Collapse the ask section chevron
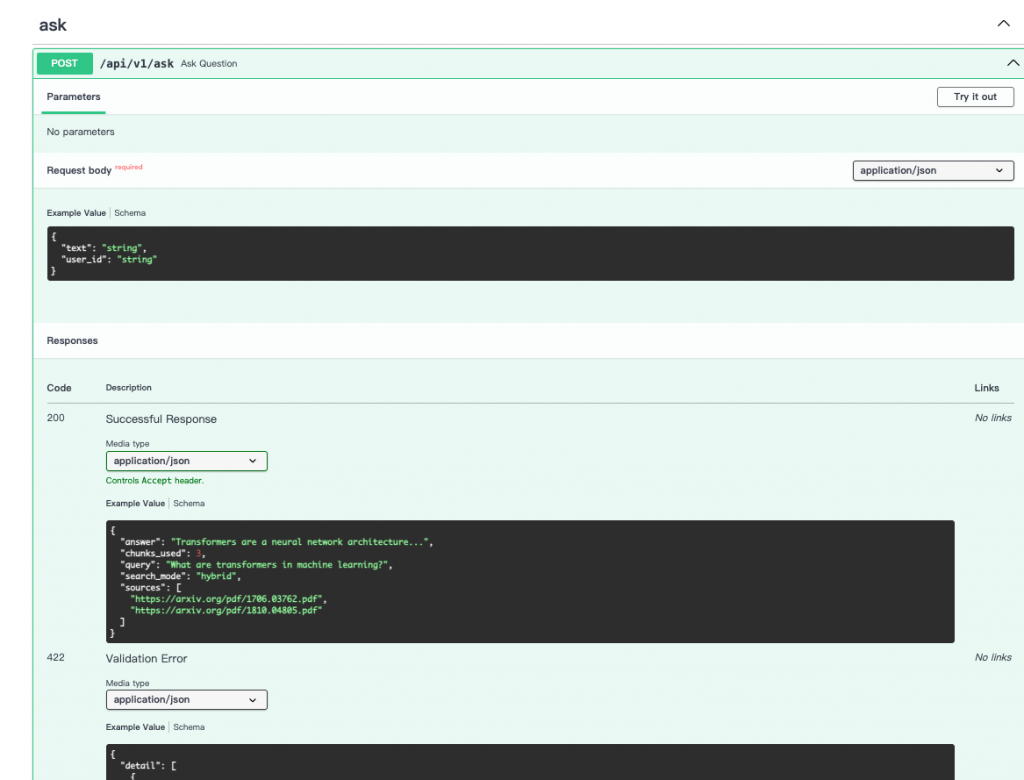Viewport: 1024px width, 780px height. [1003, 24]
